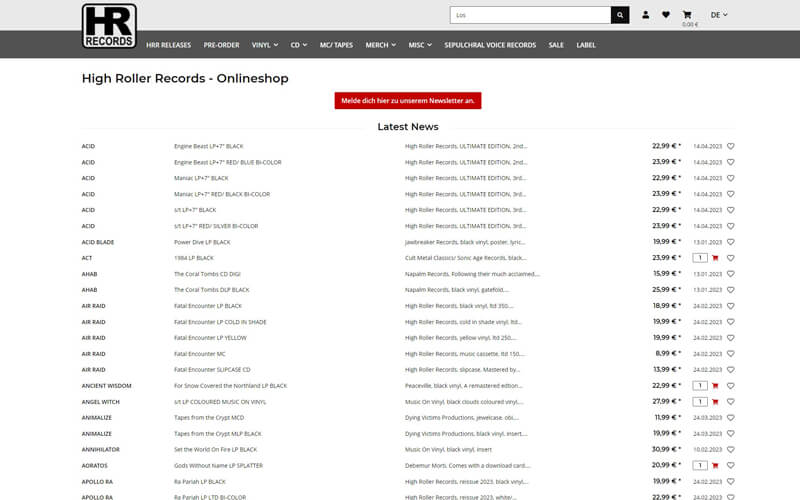
Task: Click price 27,99 € of ANGEL WITCH row
Action: pyautogui.click(x=666, y=401)
